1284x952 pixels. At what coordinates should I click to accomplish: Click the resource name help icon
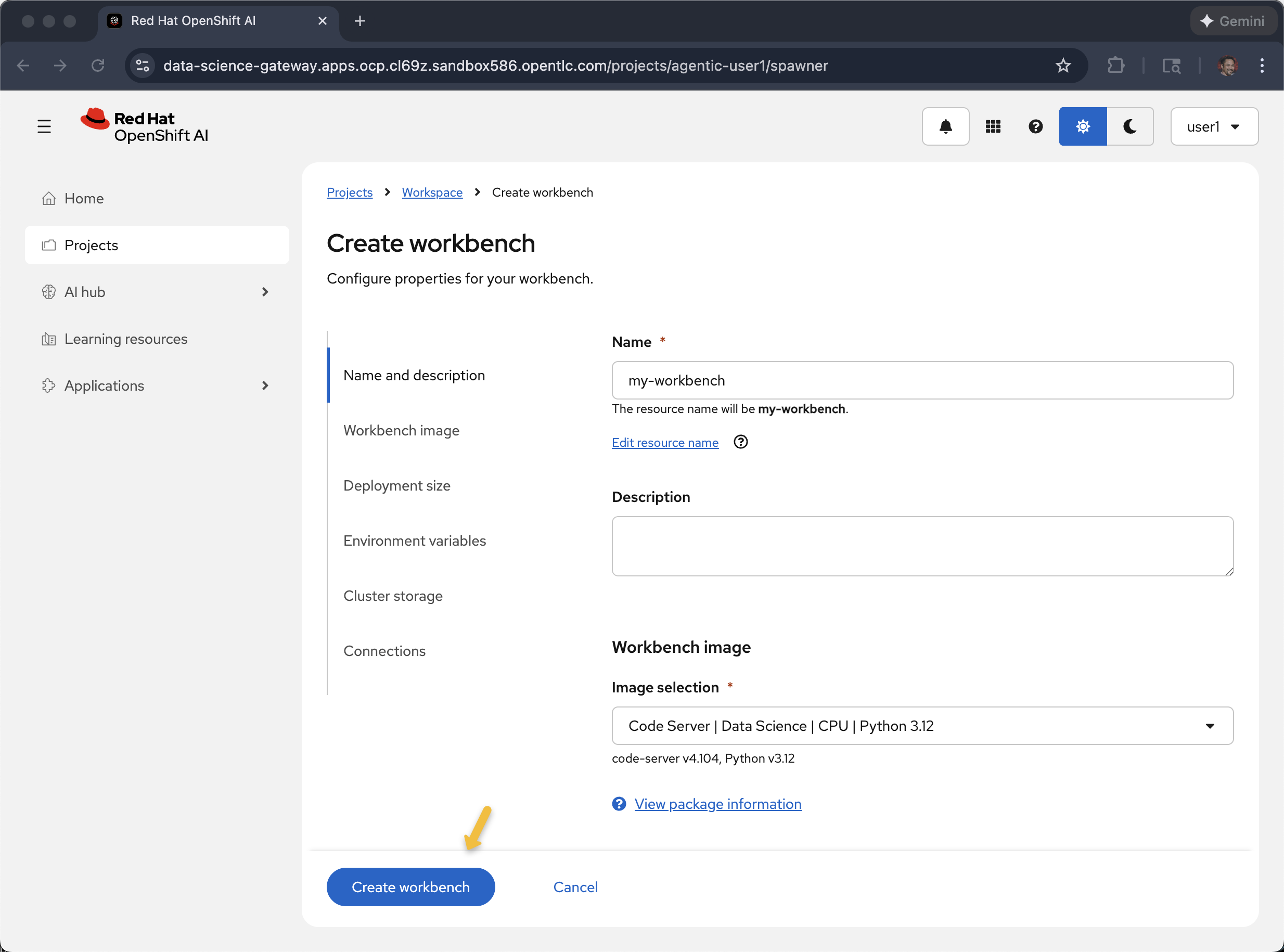coord(740,442)
